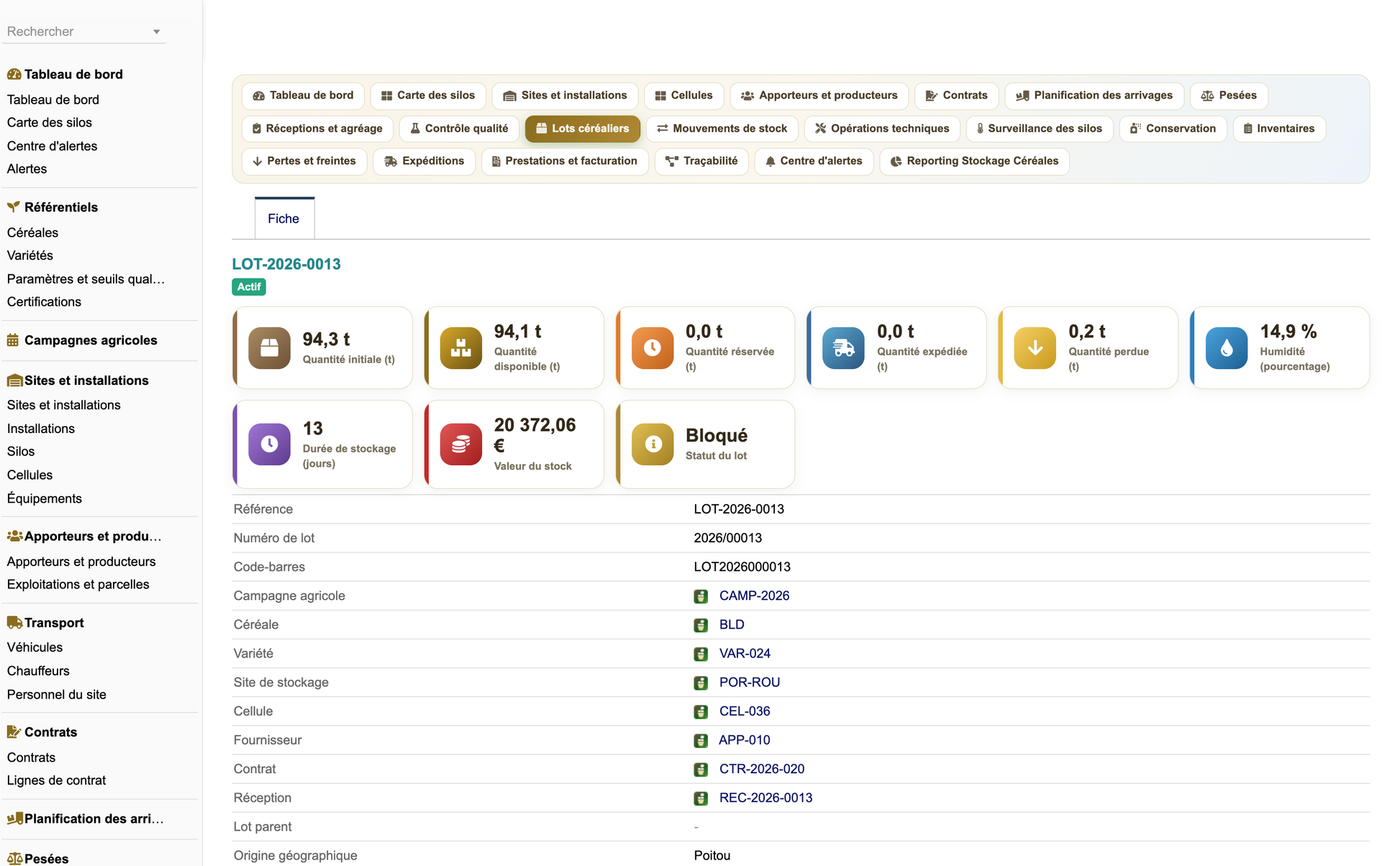
Task: Open the Conservation section
Action: (x=1173, y=129)
